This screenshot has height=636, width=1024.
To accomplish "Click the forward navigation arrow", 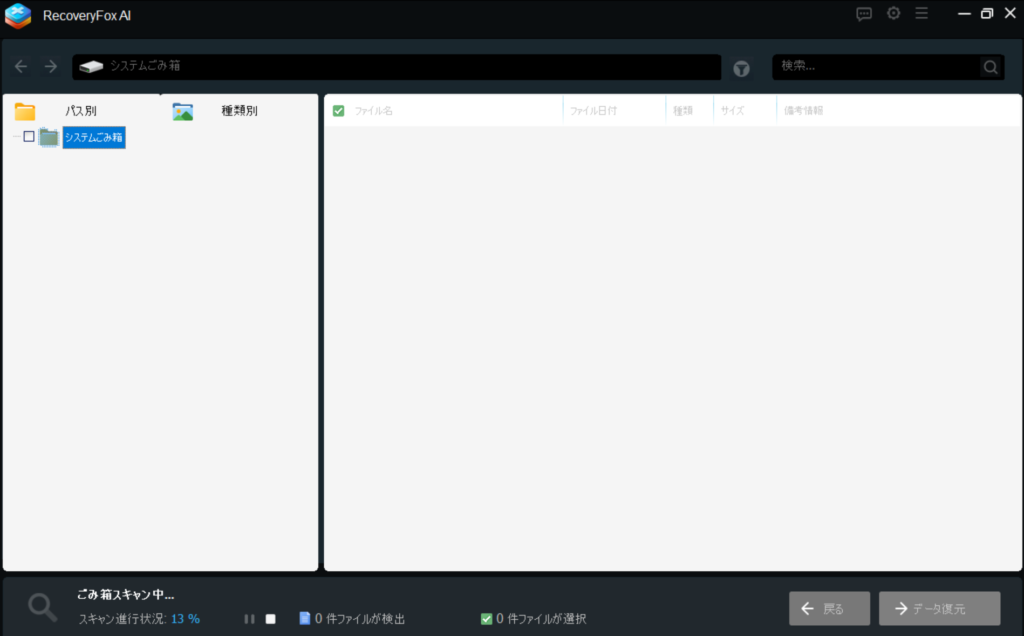I will [51, 67].
